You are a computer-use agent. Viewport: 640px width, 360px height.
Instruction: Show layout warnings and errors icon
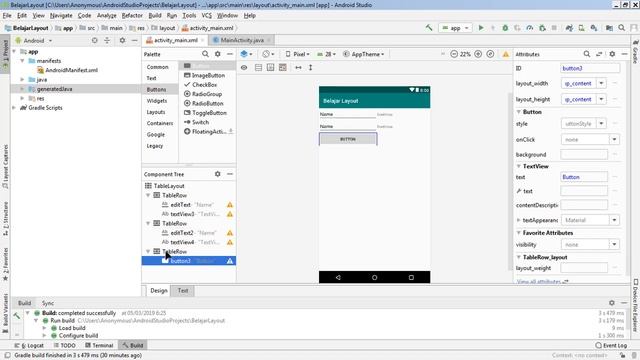[506, 54]
